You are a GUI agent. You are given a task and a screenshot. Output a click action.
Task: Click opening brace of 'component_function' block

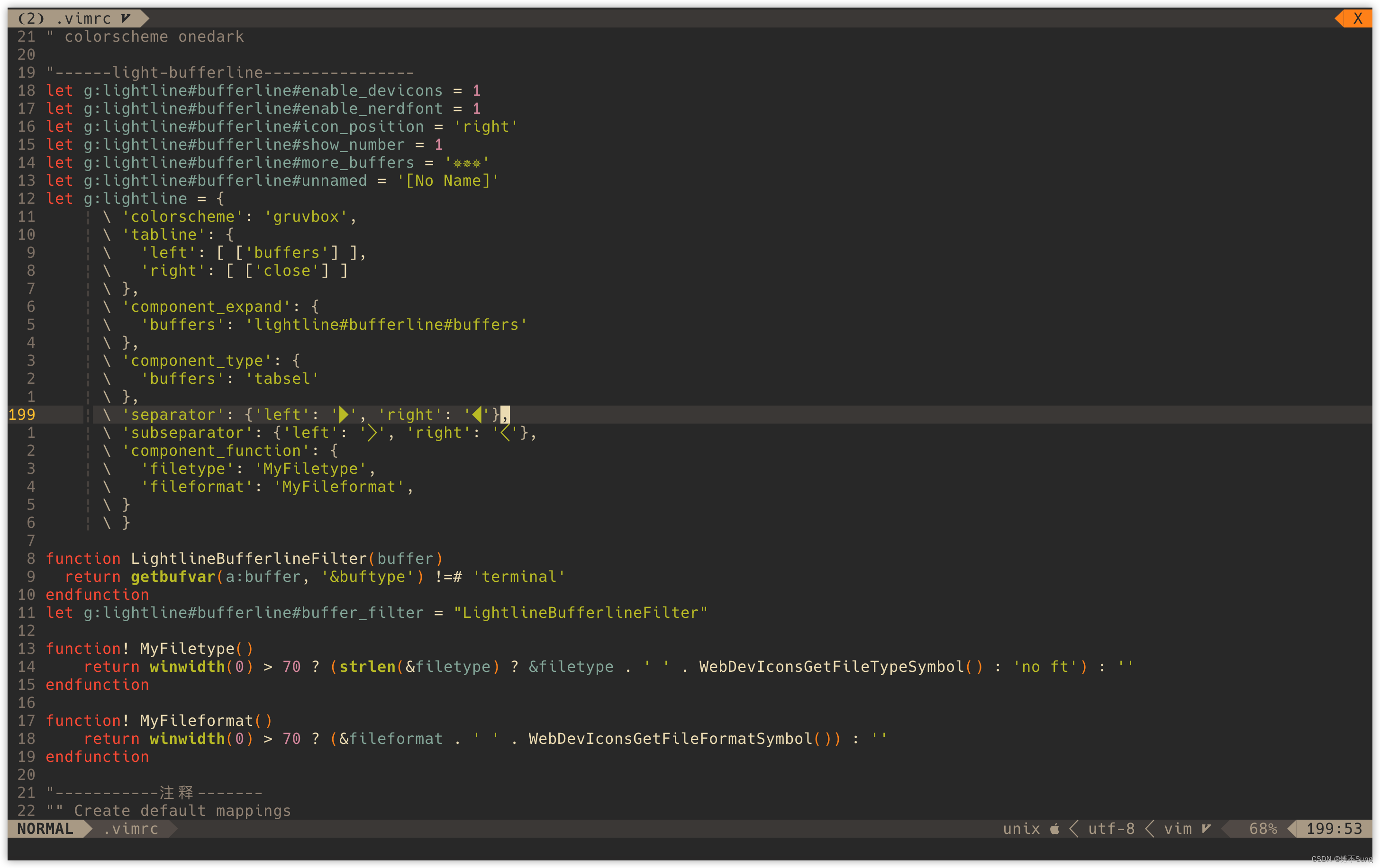334,451
